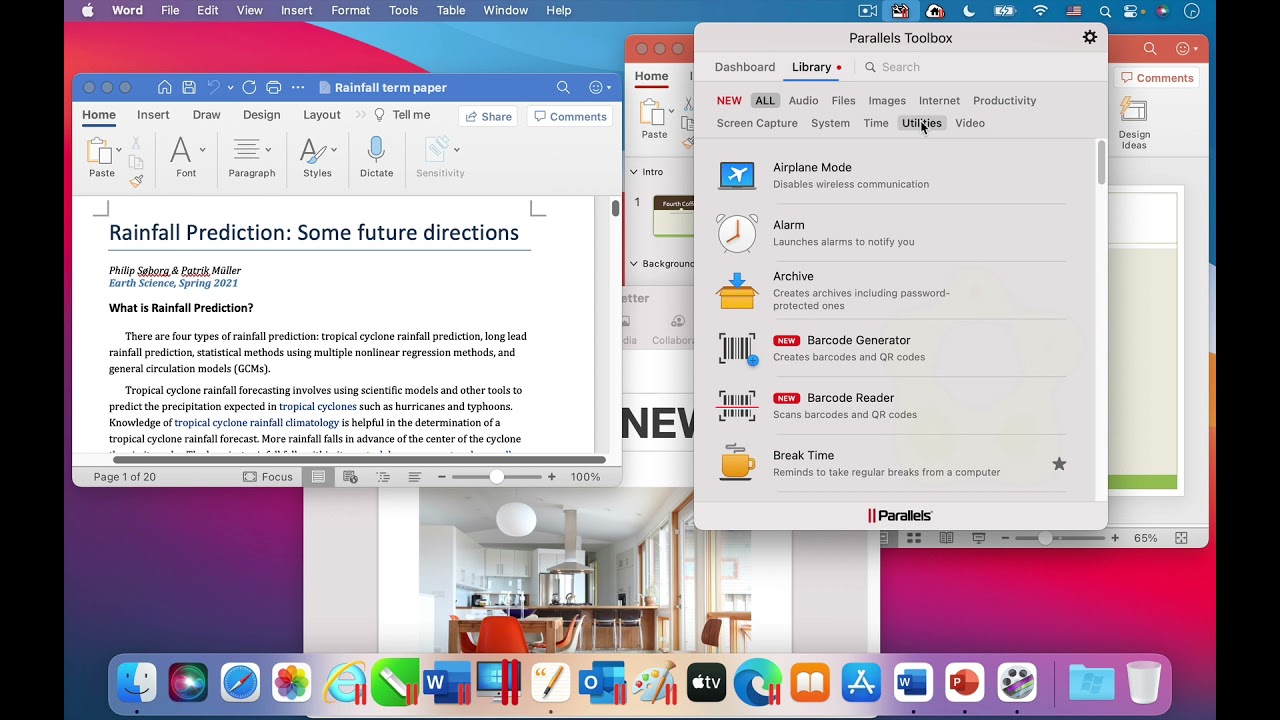Toggle Focus mode in Word status bar
The image size is (1280, 720).
(268, 477)
